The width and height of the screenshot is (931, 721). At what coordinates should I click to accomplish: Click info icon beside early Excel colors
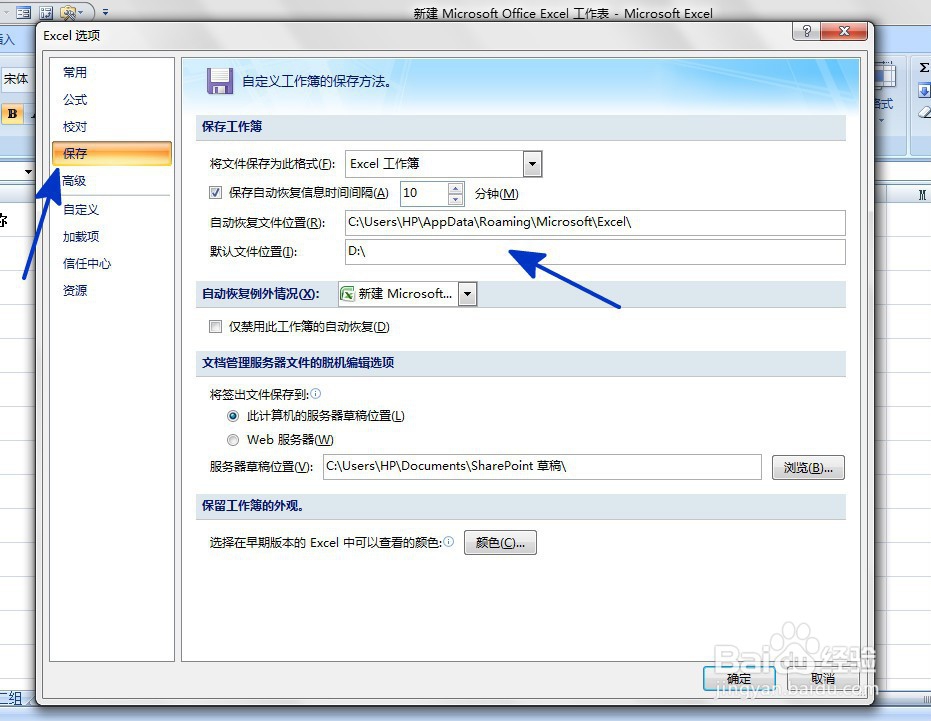tap(449, 541)
